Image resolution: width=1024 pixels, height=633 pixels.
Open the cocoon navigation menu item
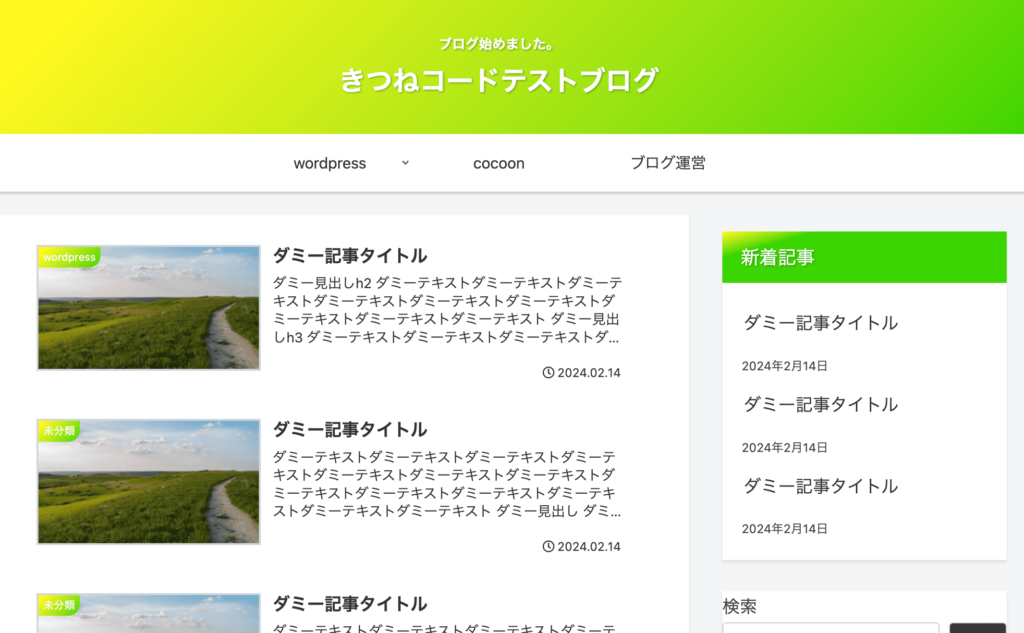point(498,163)
